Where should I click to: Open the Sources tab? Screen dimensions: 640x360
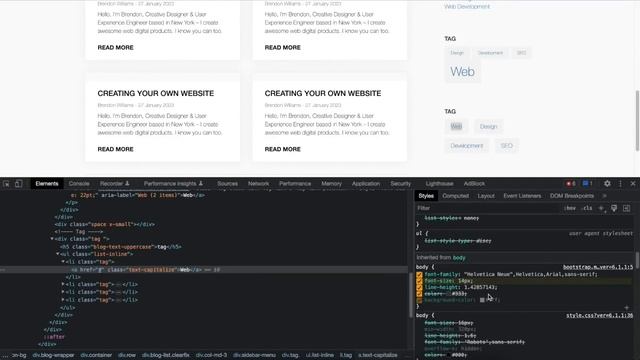pos(227,184)
